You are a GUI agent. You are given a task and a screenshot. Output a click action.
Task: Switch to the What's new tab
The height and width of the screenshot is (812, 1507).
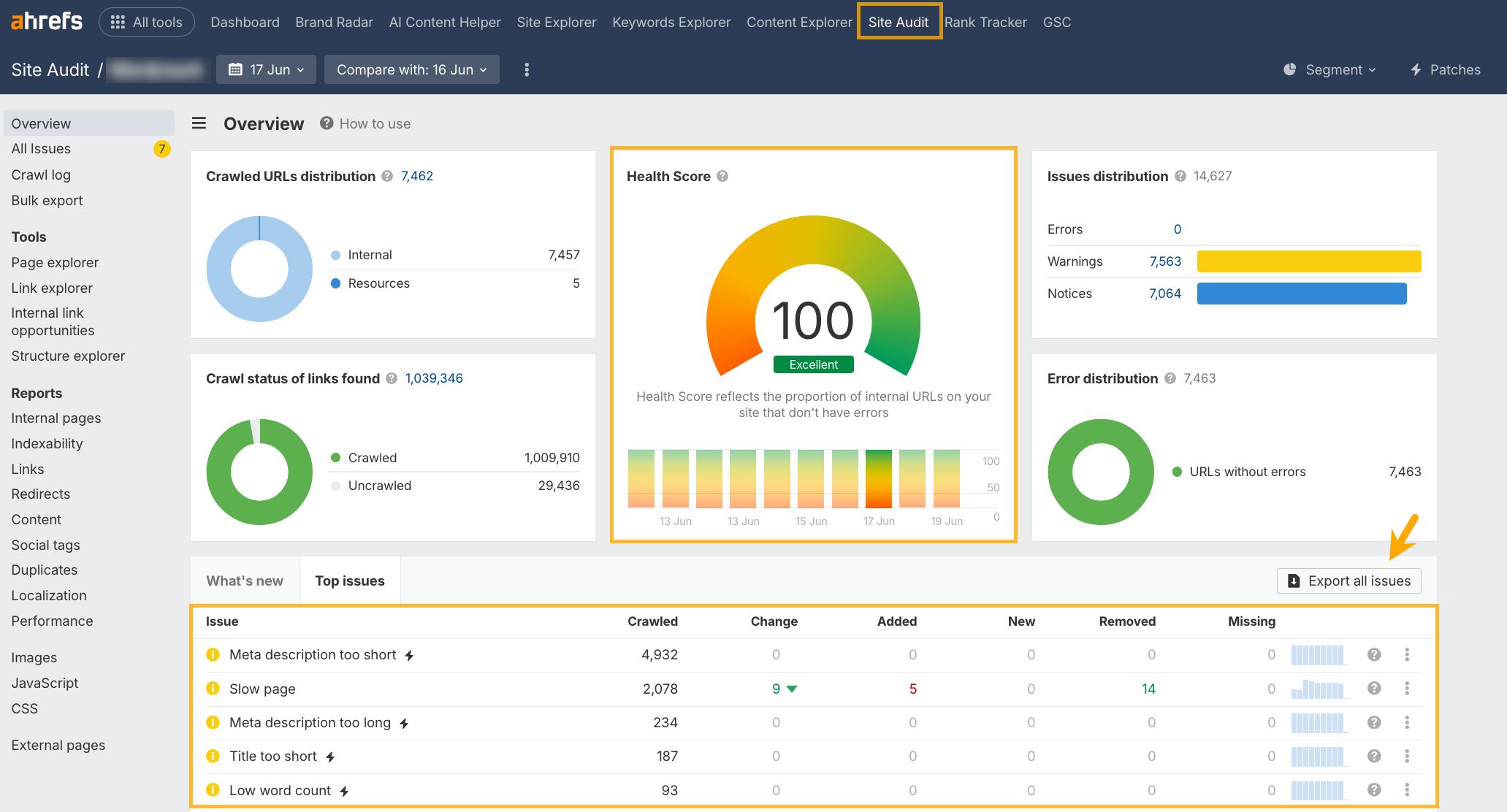(245, 581)
